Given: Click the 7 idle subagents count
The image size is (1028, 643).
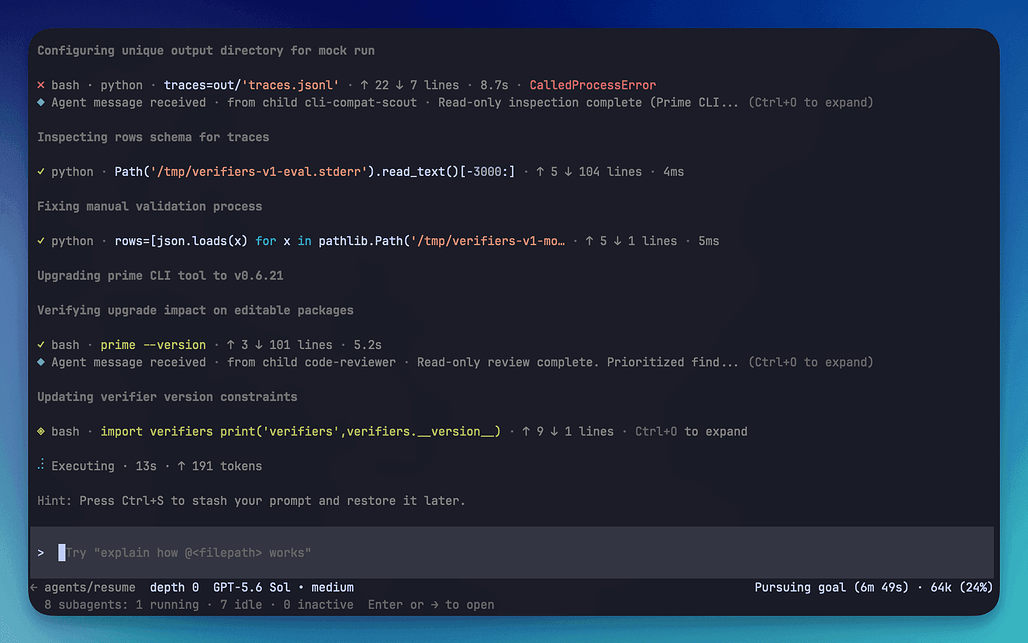Looking at the screenshot, I should click(241, 605).
